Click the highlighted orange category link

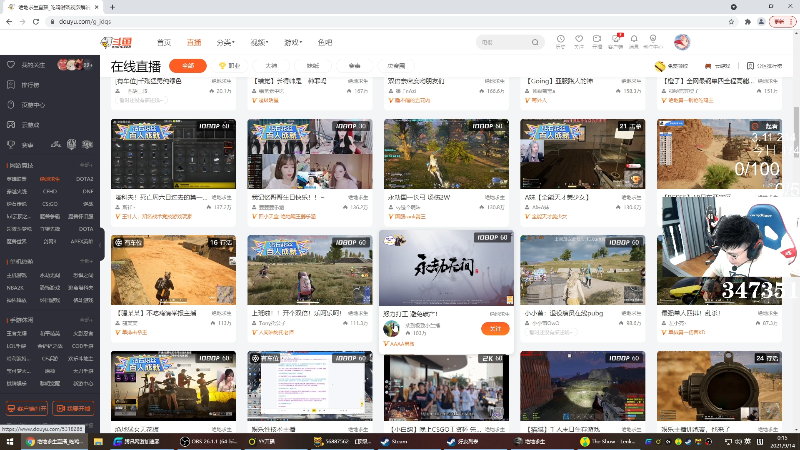click(x=49, y=179)
